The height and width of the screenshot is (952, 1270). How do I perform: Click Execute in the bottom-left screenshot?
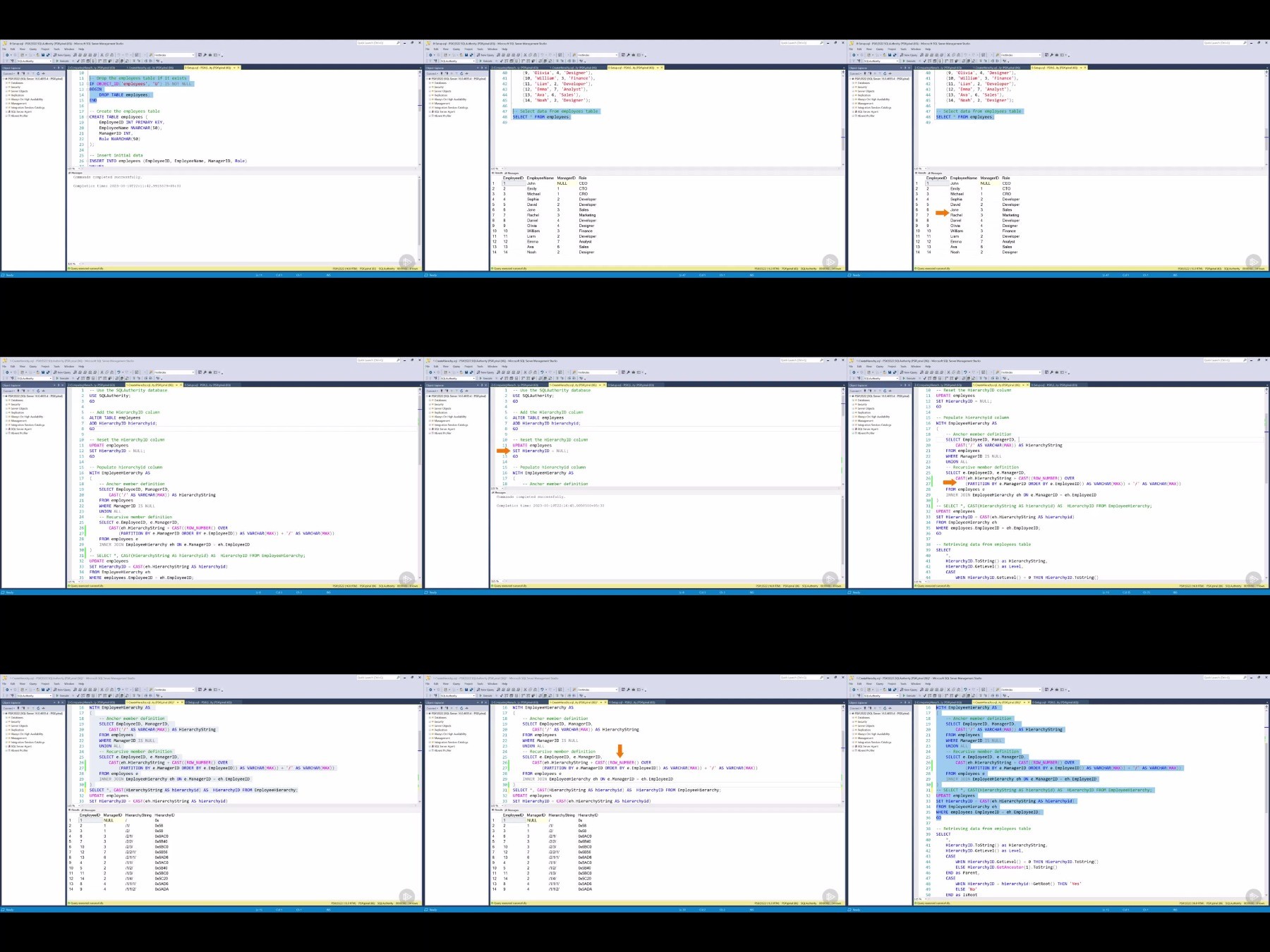(63, 695)
